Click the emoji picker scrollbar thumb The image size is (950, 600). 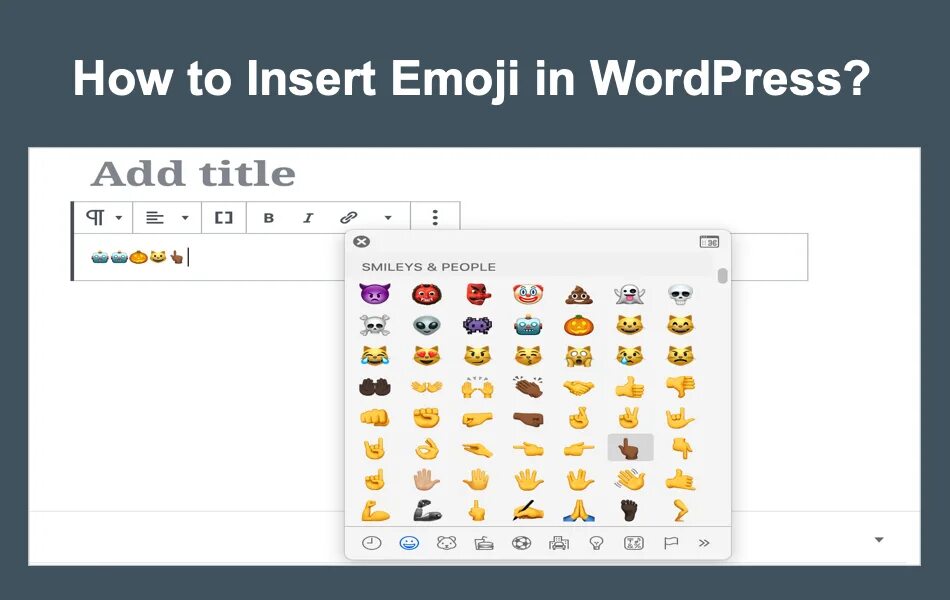(x=722, y=275)
